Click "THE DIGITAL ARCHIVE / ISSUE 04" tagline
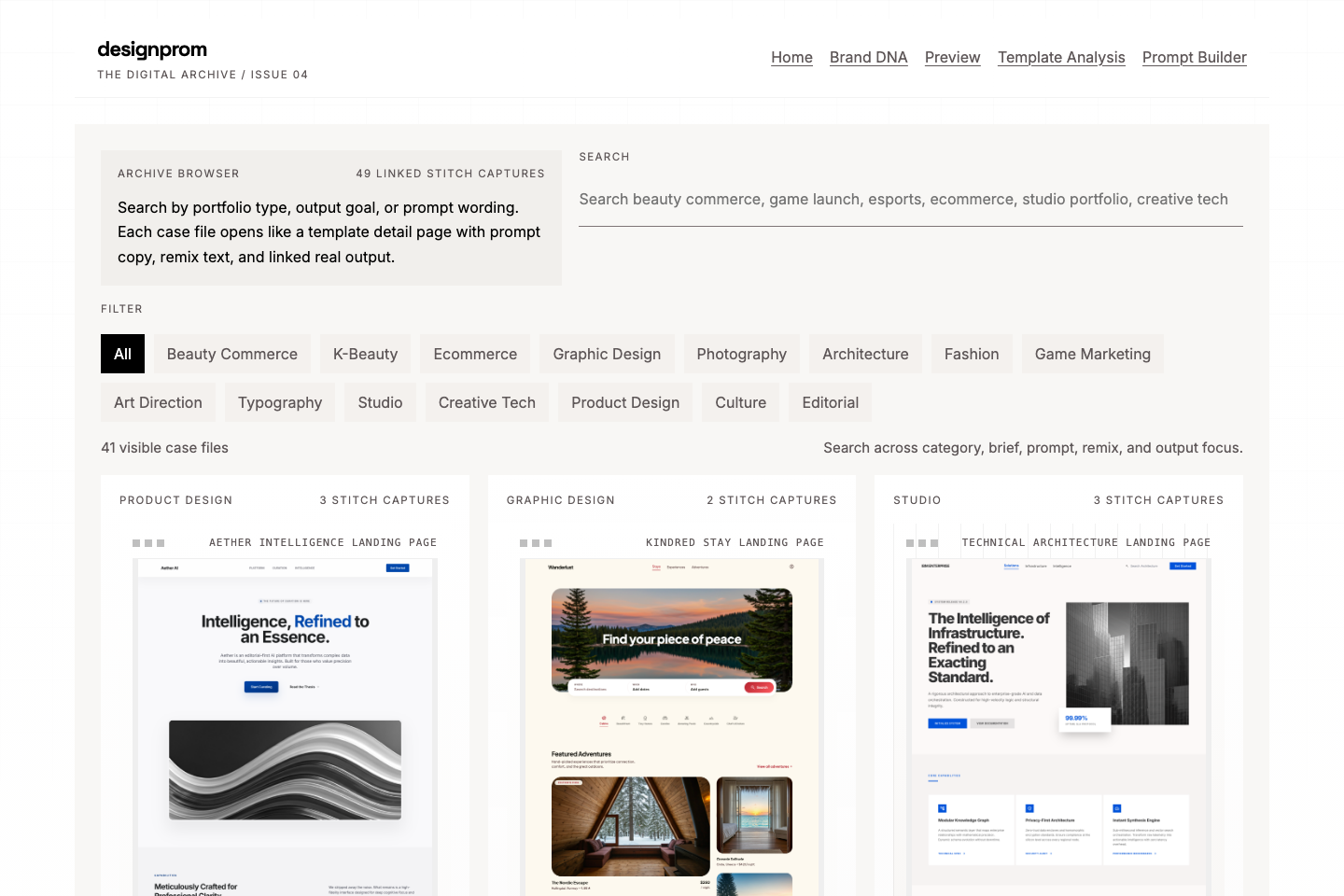The width and height of the screenshot is (1344, 896). (x=203, y=75)
